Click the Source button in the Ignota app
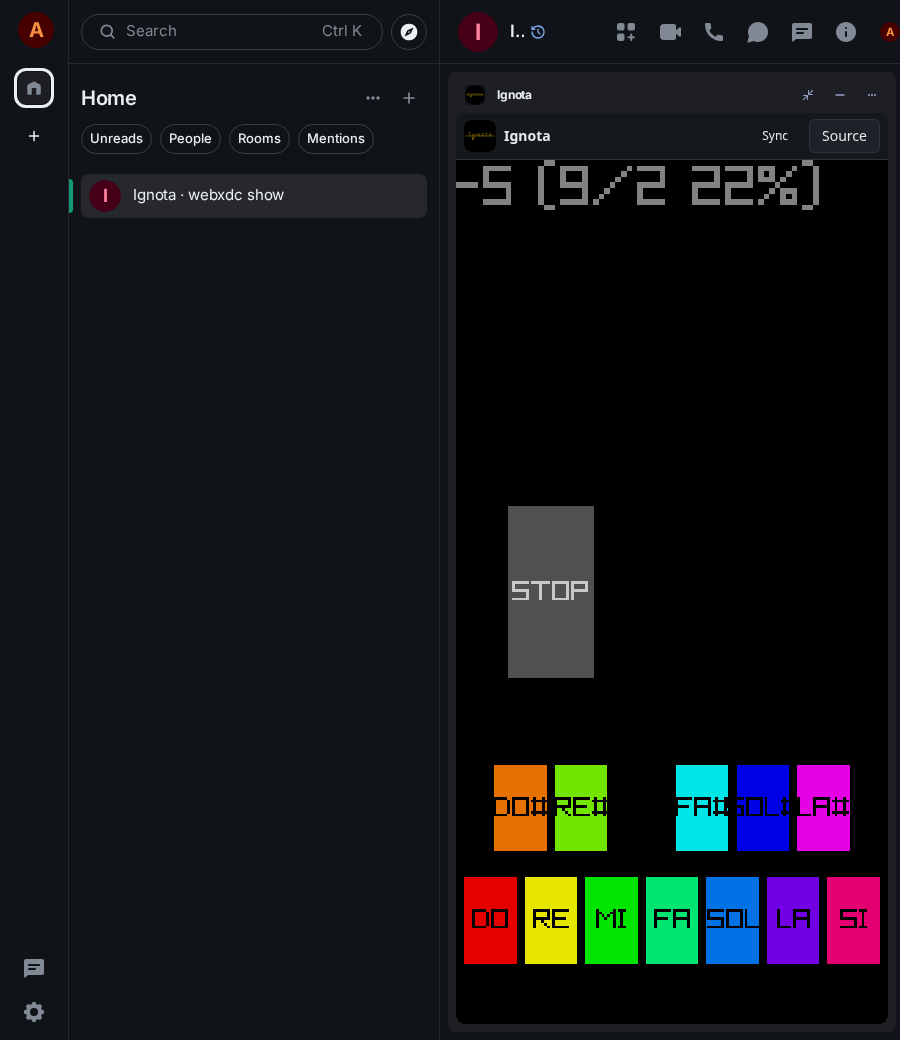This screenshot has height=1040, width=900. 844,136
